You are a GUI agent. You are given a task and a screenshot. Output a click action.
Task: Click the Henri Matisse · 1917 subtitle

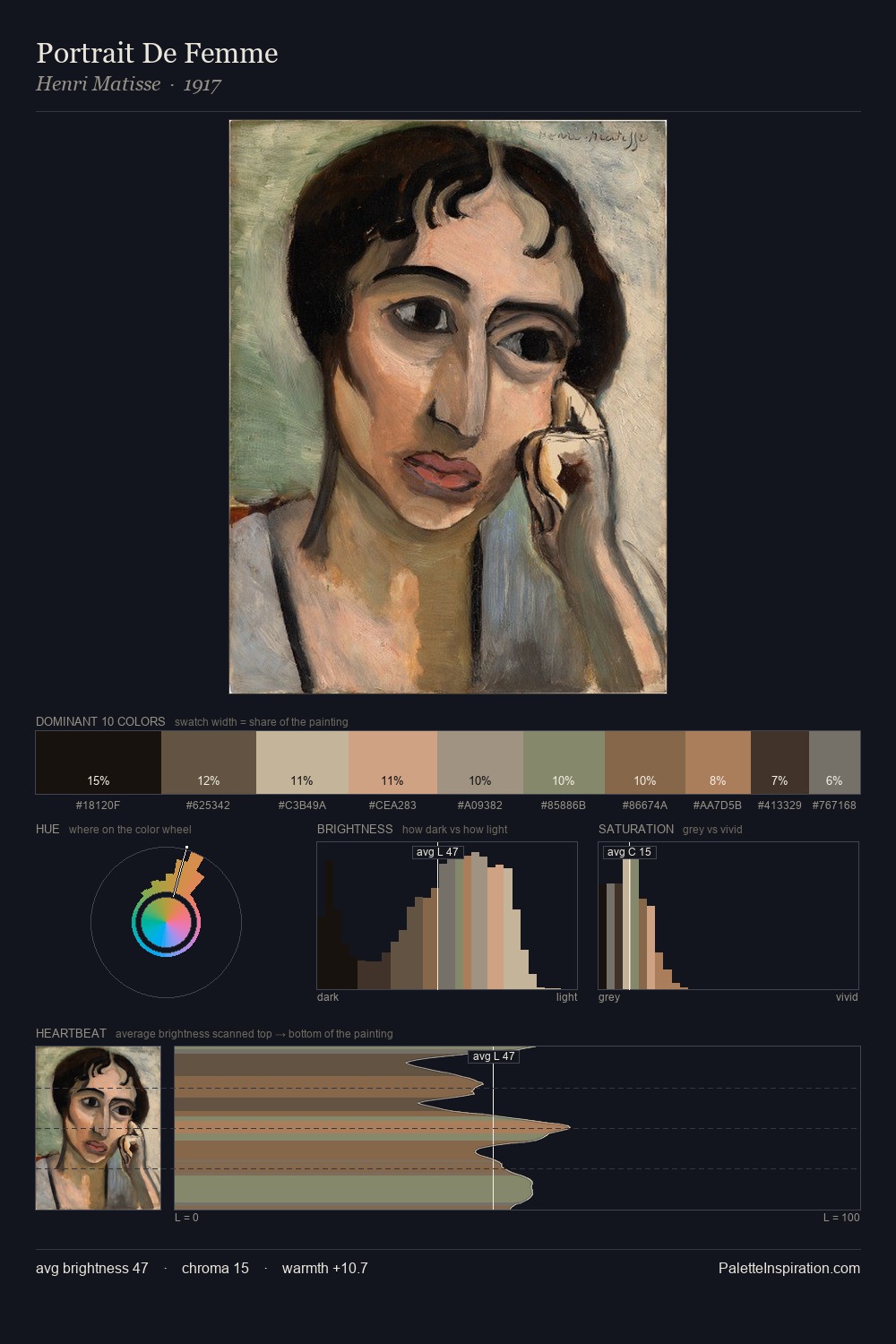point(128,84)
